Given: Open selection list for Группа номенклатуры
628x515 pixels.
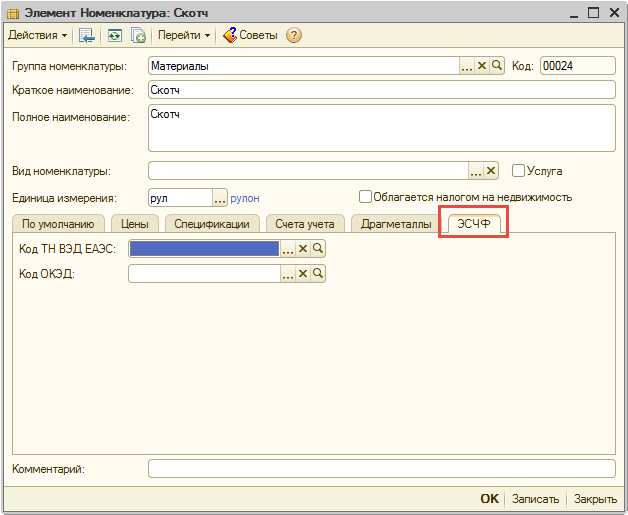Looking at the screenshot, I should pyautogui.click(x=466, y=66).
